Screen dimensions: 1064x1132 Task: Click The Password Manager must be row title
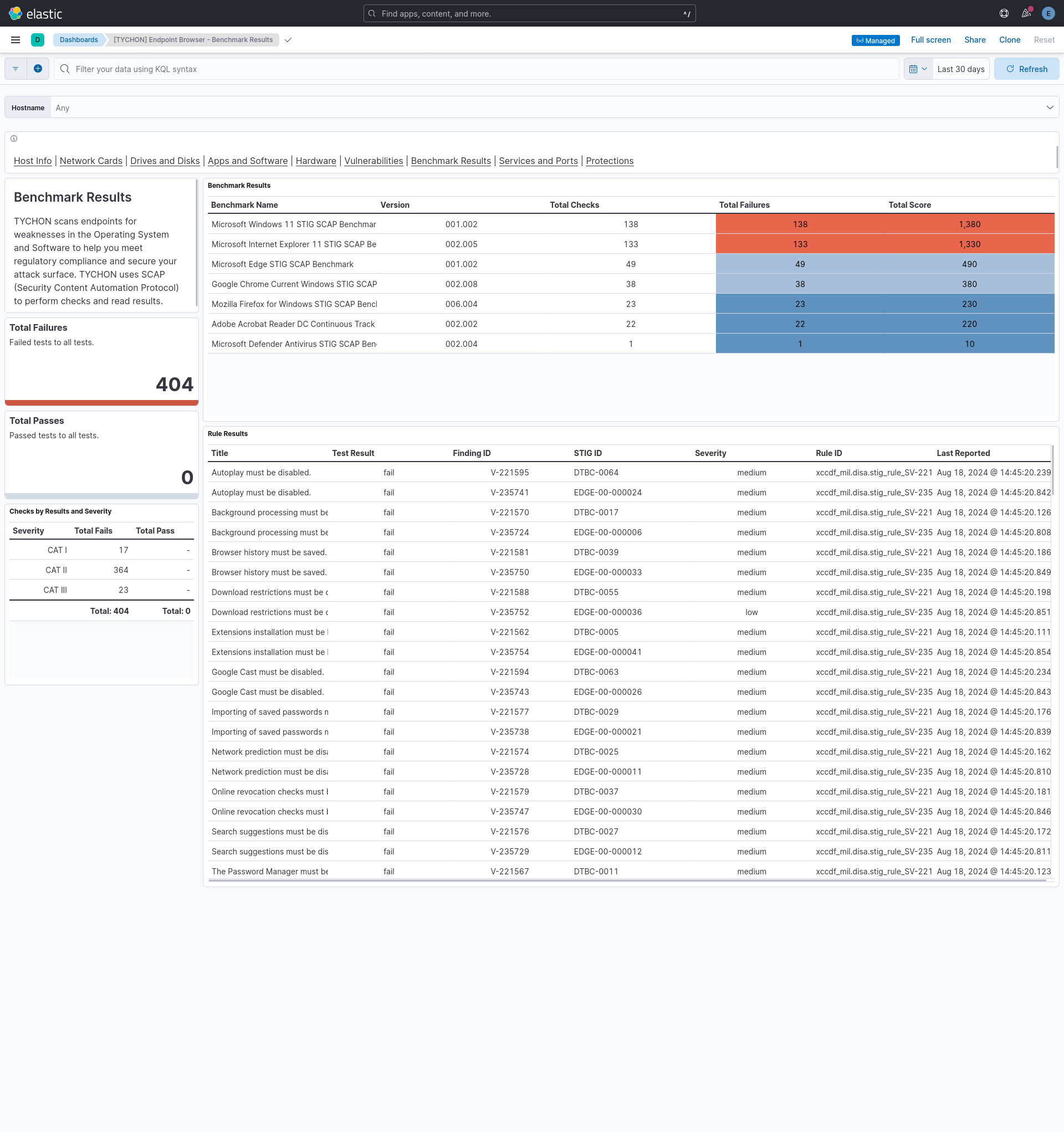[x=269, y=871]
